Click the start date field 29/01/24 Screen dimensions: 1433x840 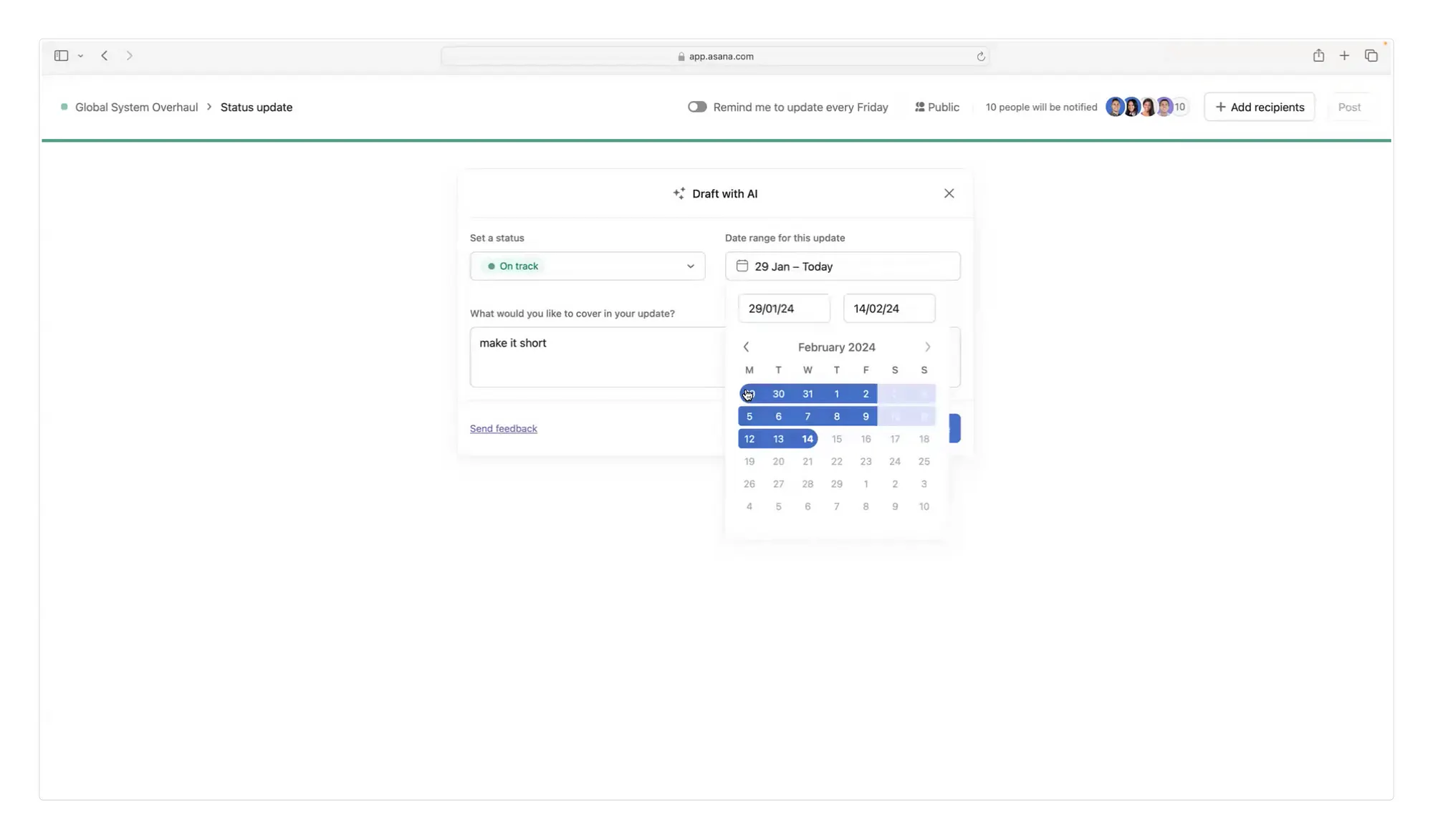point(783,309)
